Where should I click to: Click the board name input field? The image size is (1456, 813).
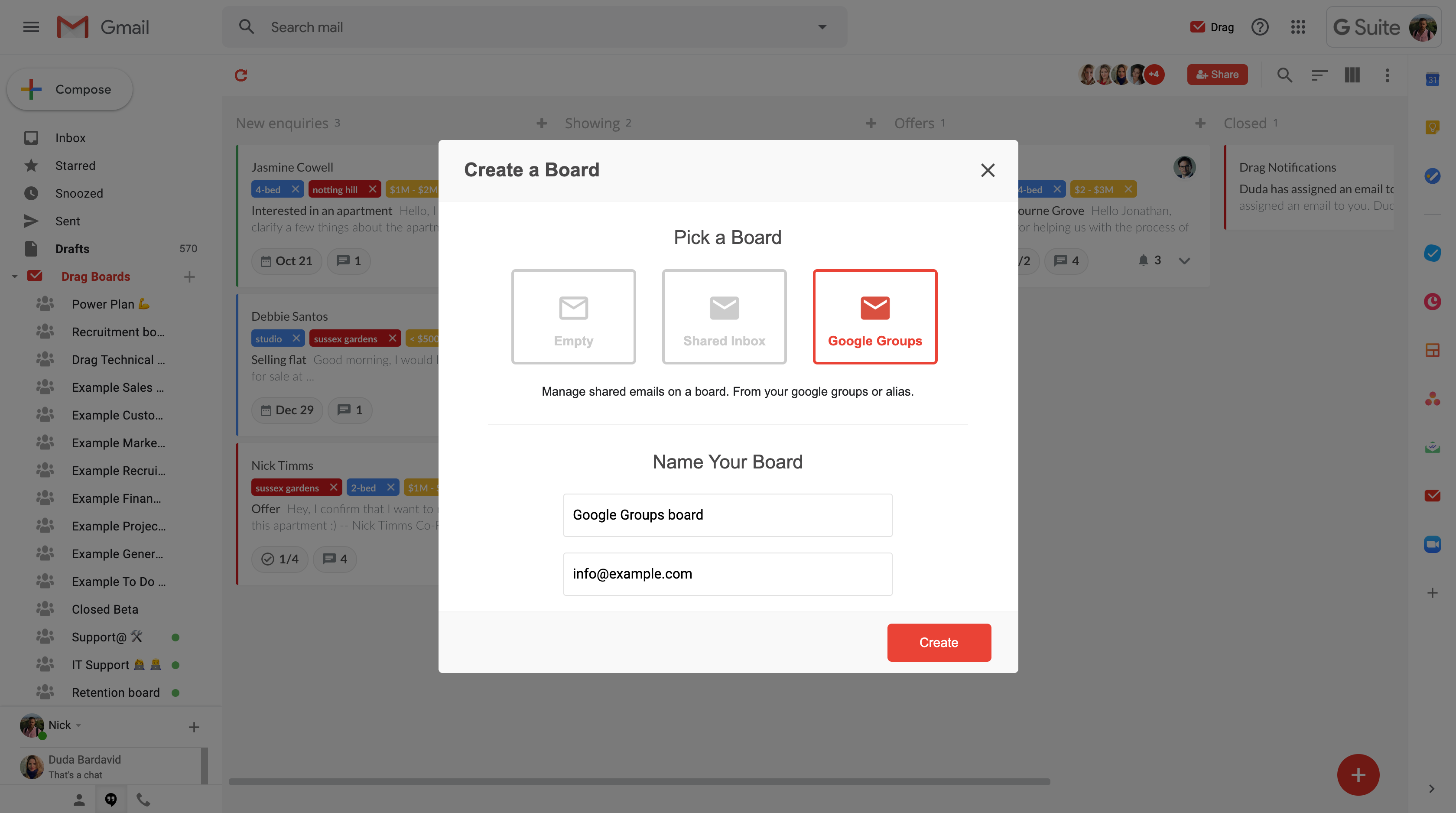[x=728, y=515]
